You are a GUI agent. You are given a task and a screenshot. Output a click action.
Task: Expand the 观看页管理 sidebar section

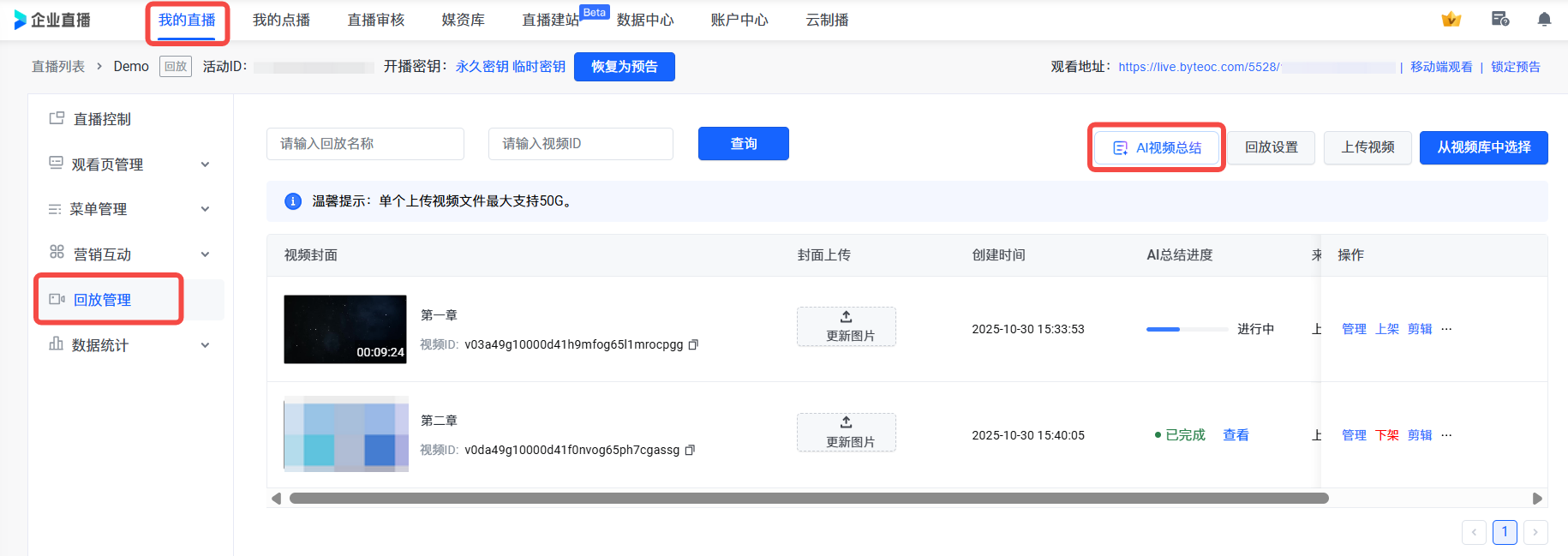205,164
